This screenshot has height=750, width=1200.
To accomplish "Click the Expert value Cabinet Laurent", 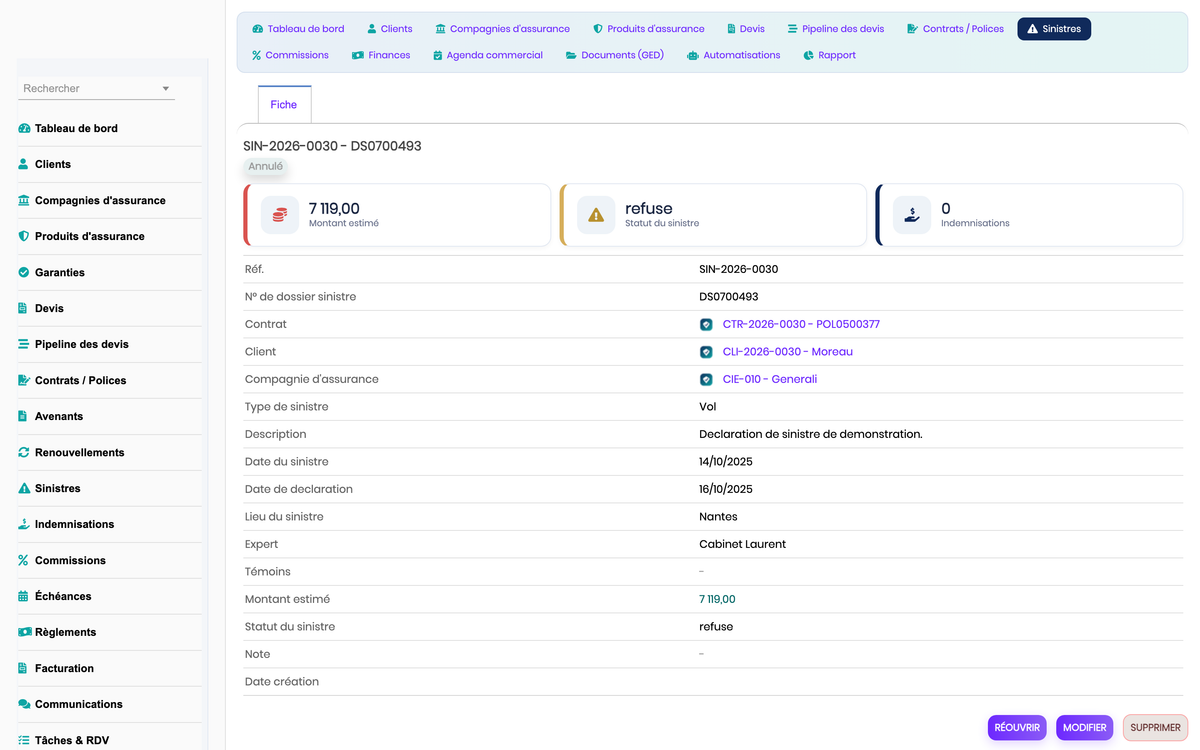I will (x=742, y=544).
